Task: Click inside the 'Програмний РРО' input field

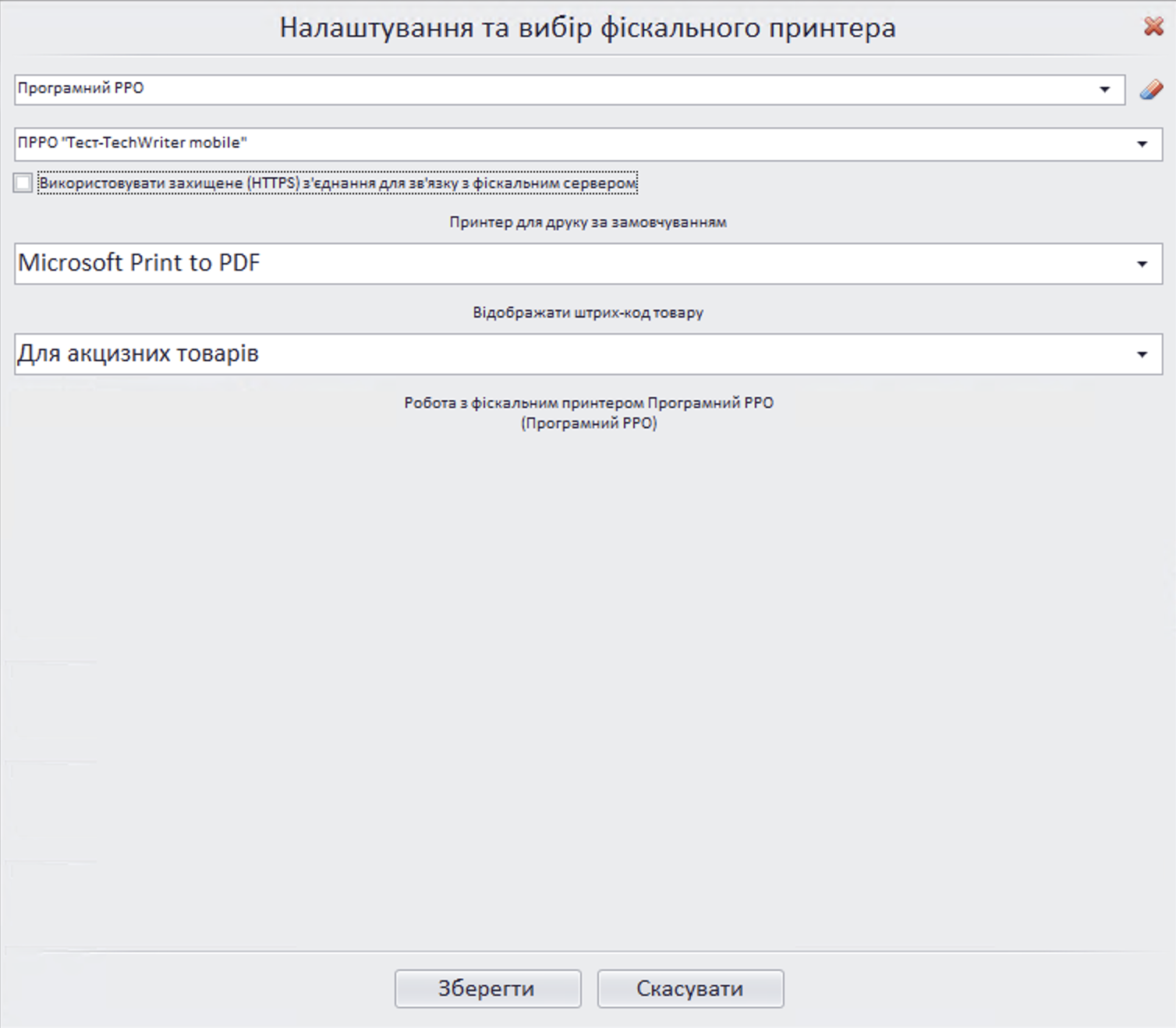Action: pyautogui.click(x=312, y=89)
